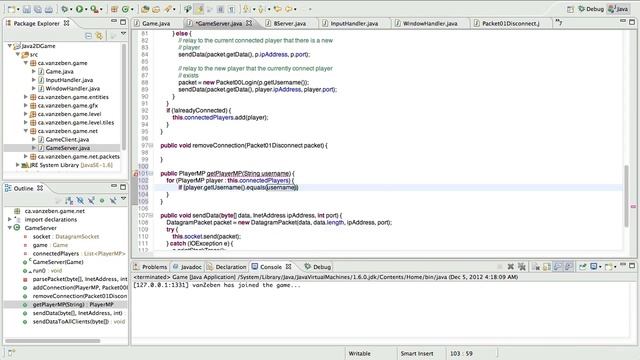Image resolution: width=640 pixels, height=360 pixels.
Task: Click the Debug bug toolbar icon
Action: click(64, 9)
